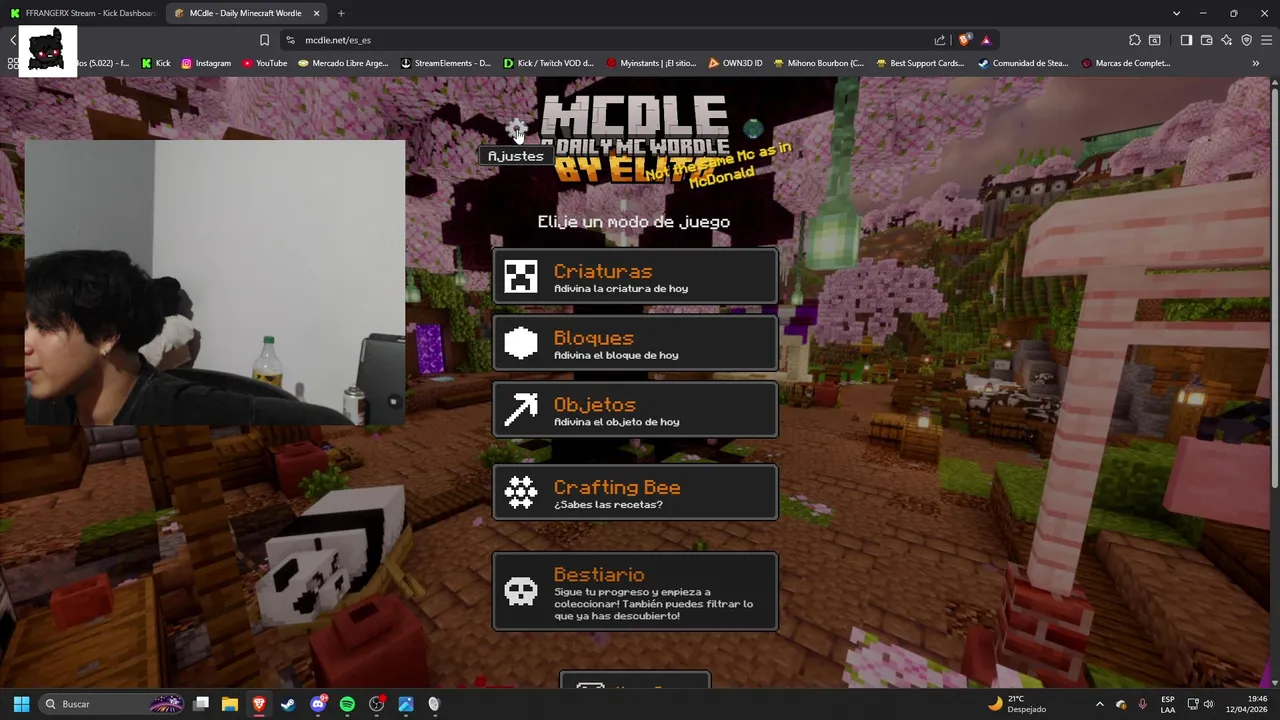Expand the system tray hidden icons arrow
Viewport: 1280px width, 720px height.
[x=1100, y=704]
